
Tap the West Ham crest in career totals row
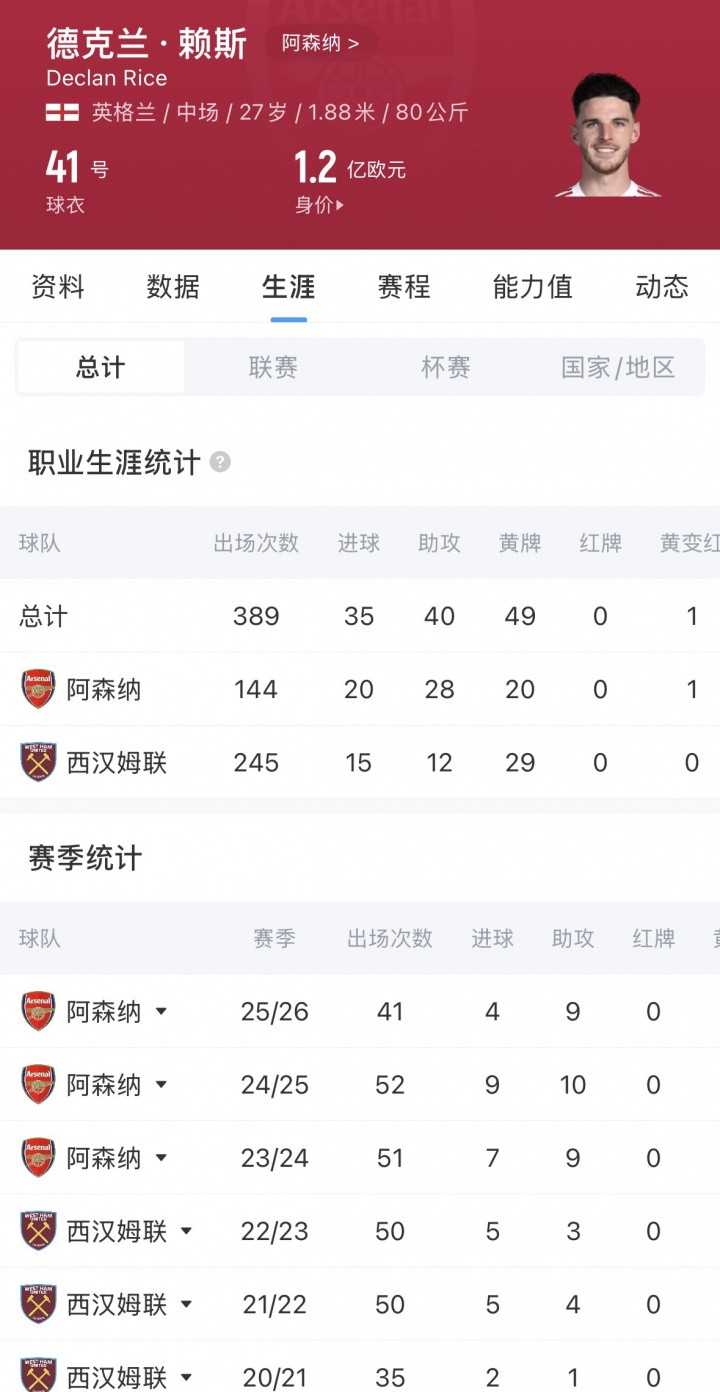click(39, 762)
